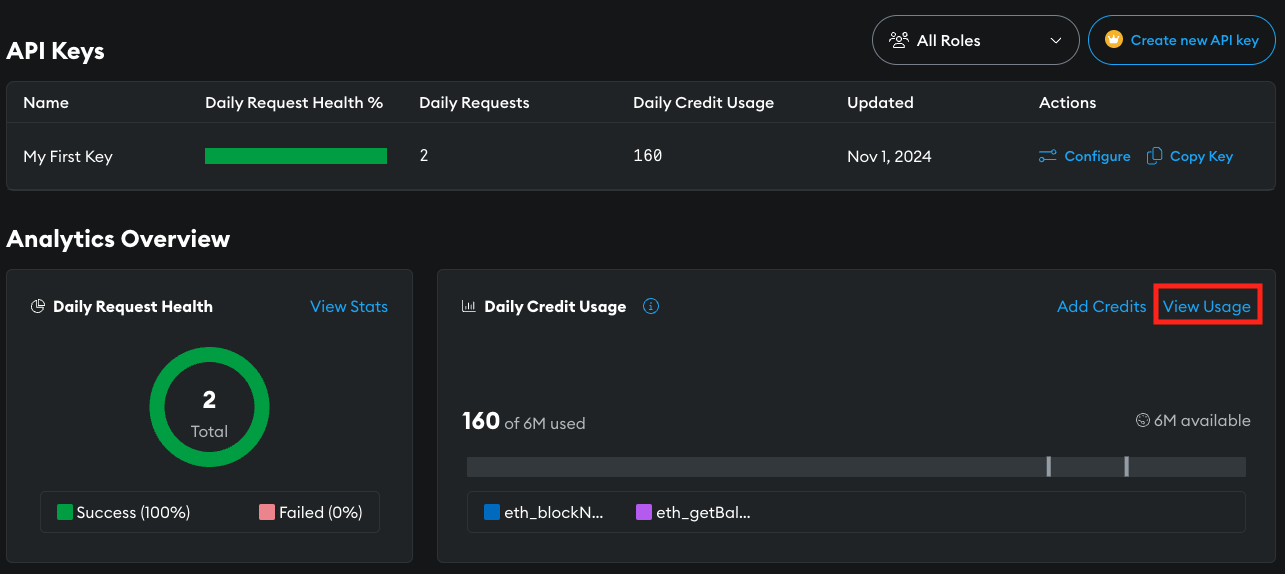Click Add Credits link
Image resolution: width=1285 pixels, height=574 pixels.
click(1101, 307)
